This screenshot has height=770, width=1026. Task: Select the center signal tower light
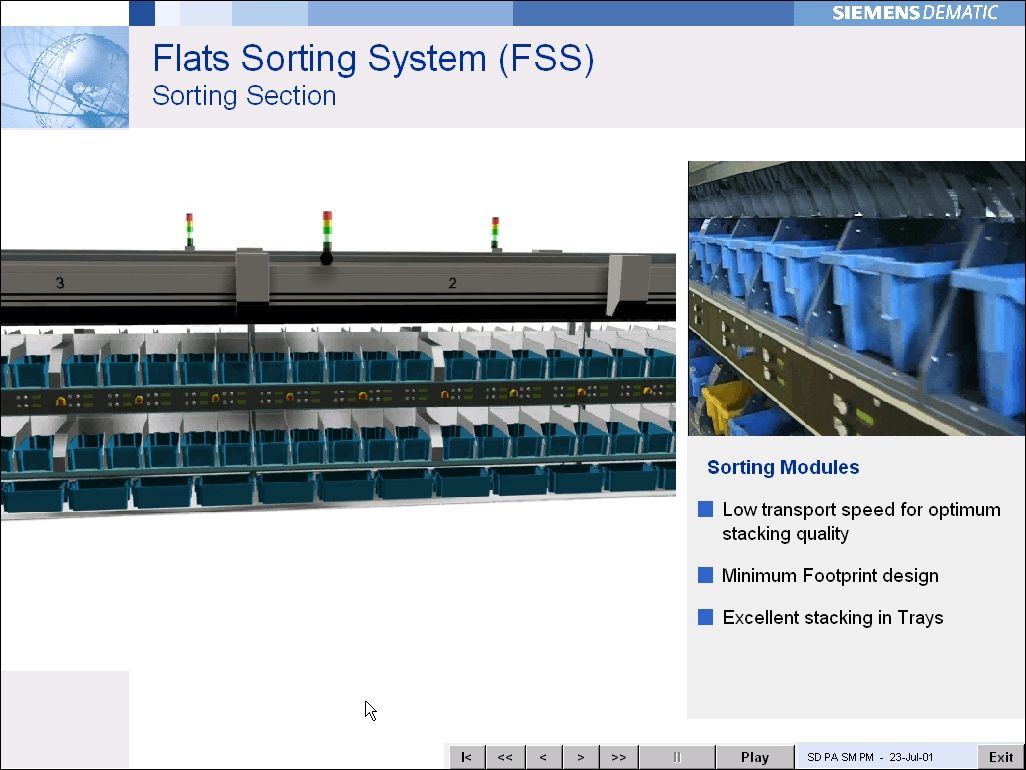point(327,234)
